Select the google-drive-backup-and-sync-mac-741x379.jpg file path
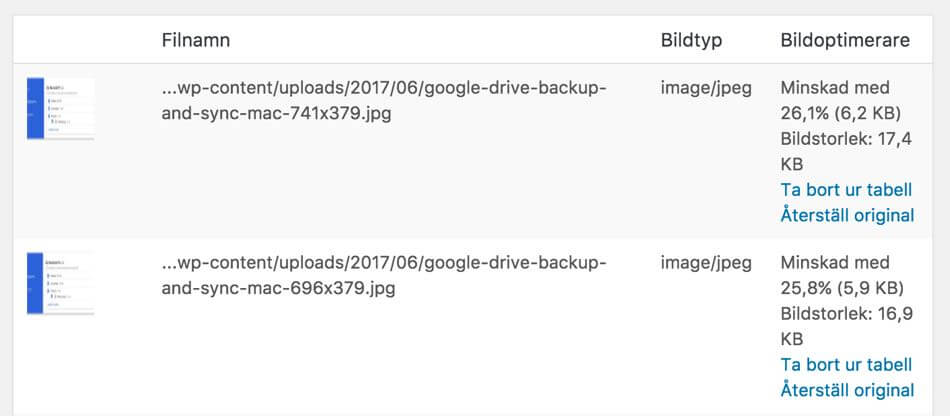Image resolution: width=950 pixels, height=416 pixels. [x=384, y=100]
